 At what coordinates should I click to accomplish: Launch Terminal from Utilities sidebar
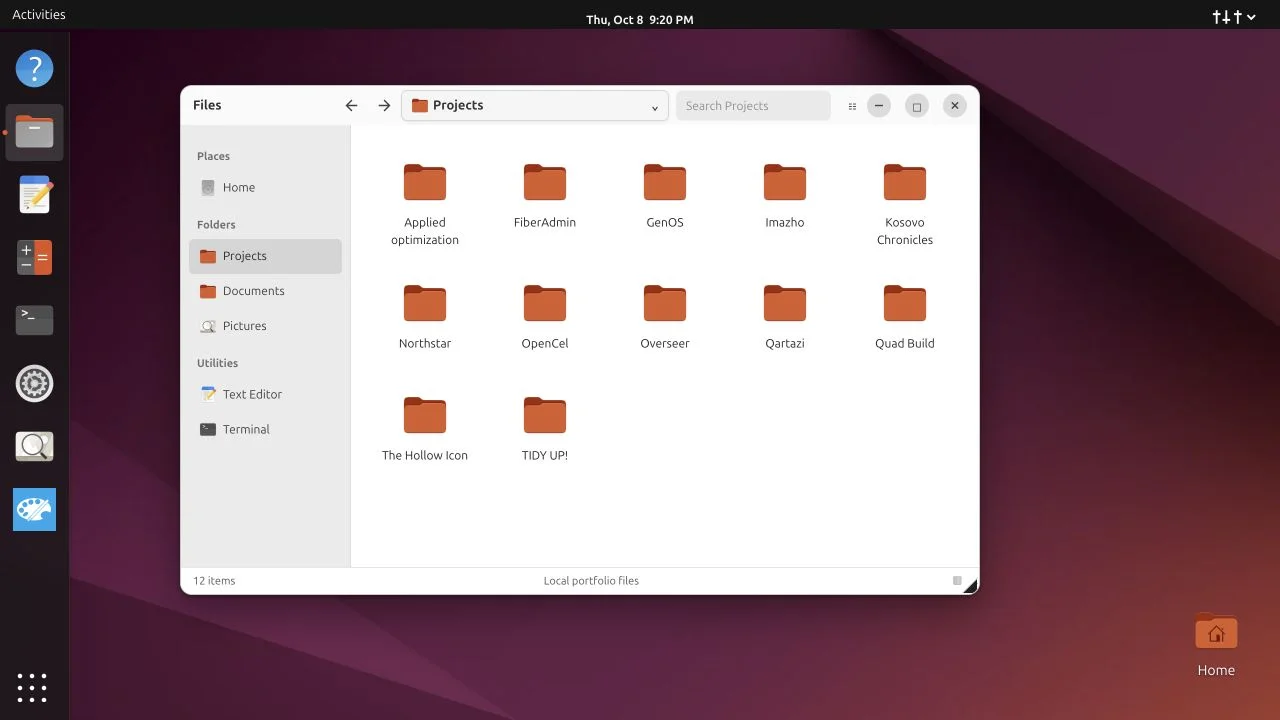pos(265,429)
